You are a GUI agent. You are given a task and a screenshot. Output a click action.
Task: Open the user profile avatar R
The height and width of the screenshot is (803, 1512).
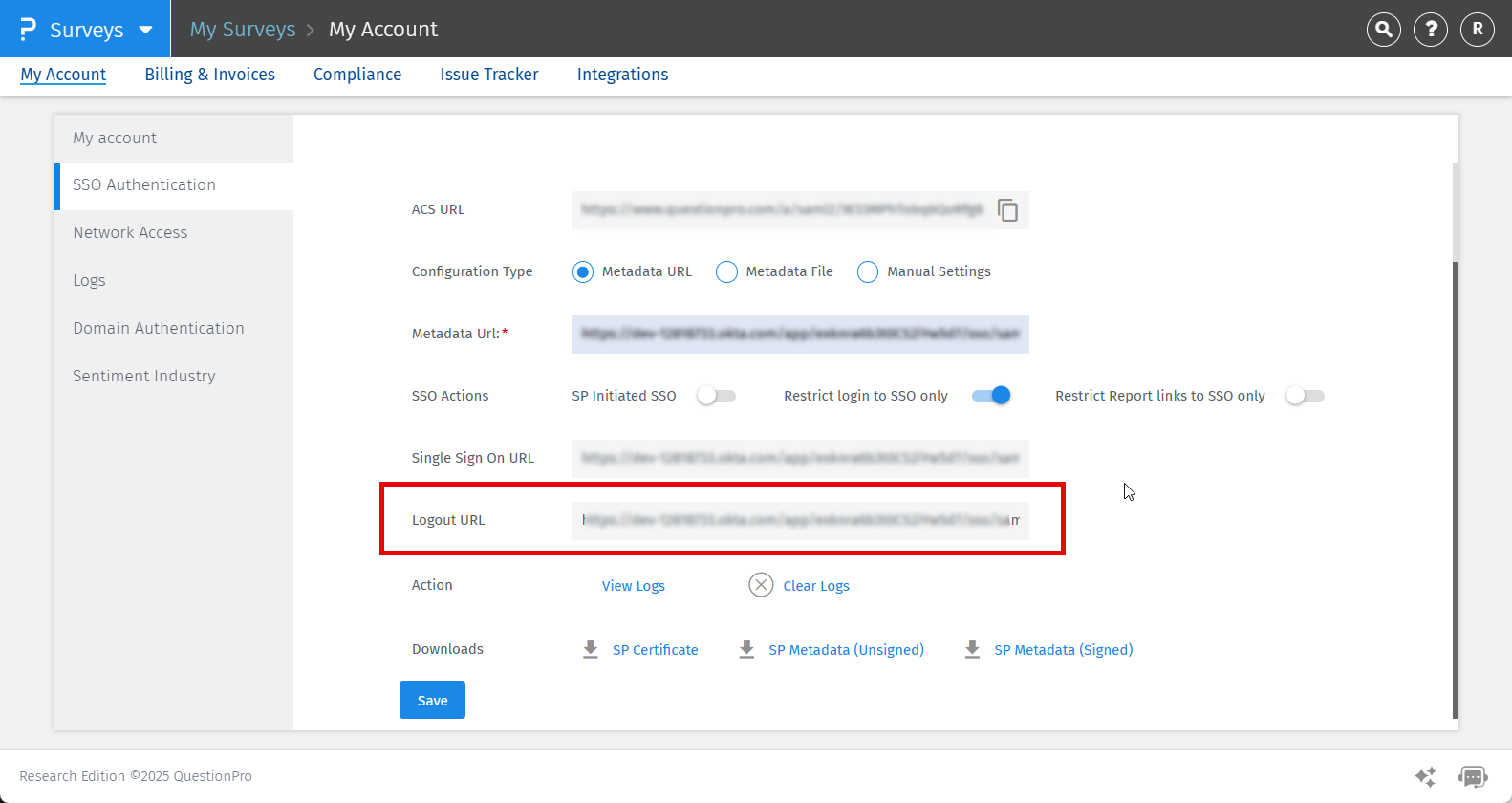[x=1477, y=30]
